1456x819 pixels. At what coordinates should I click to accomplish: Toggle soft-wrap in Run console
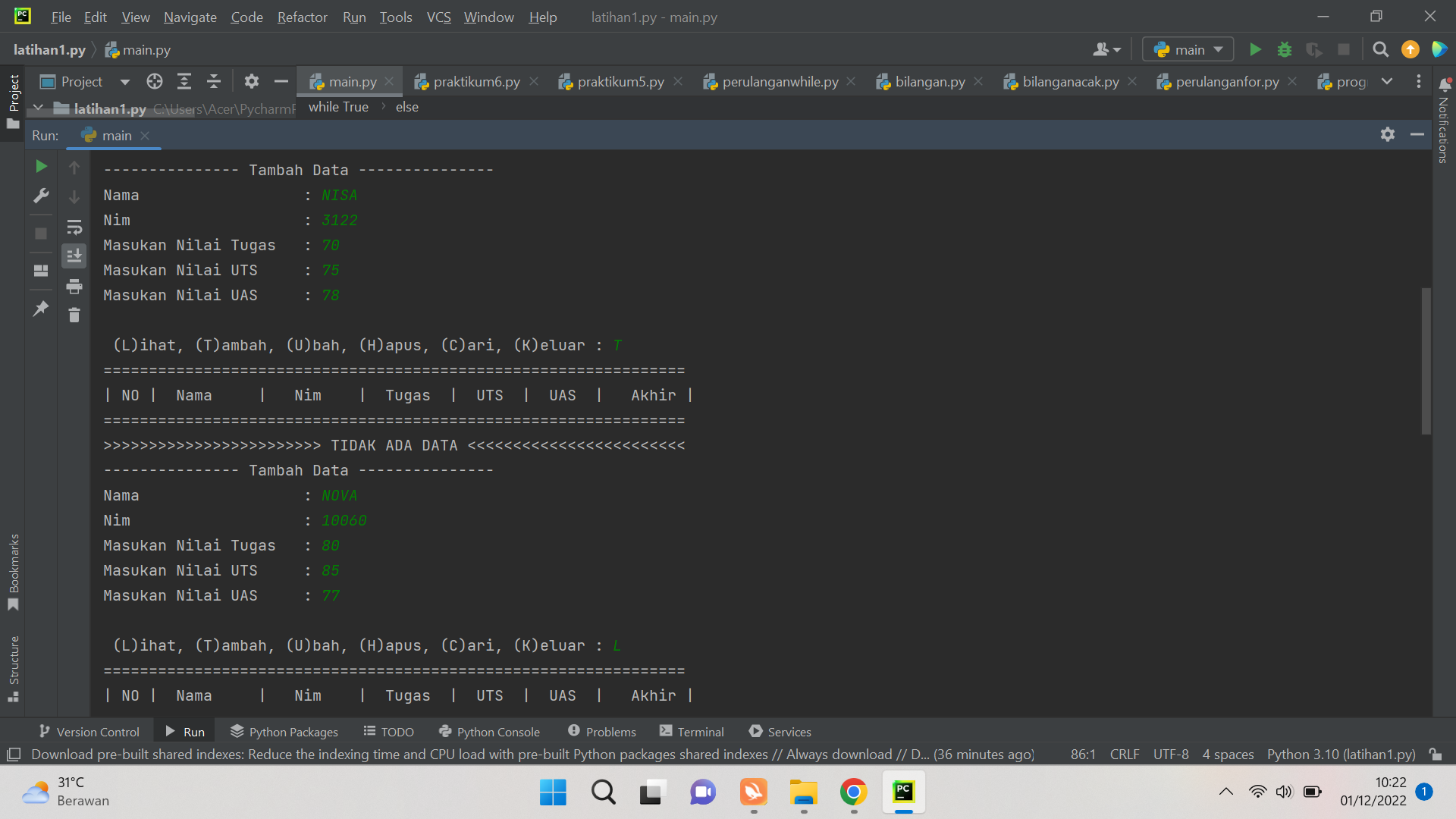click(74, 227)
